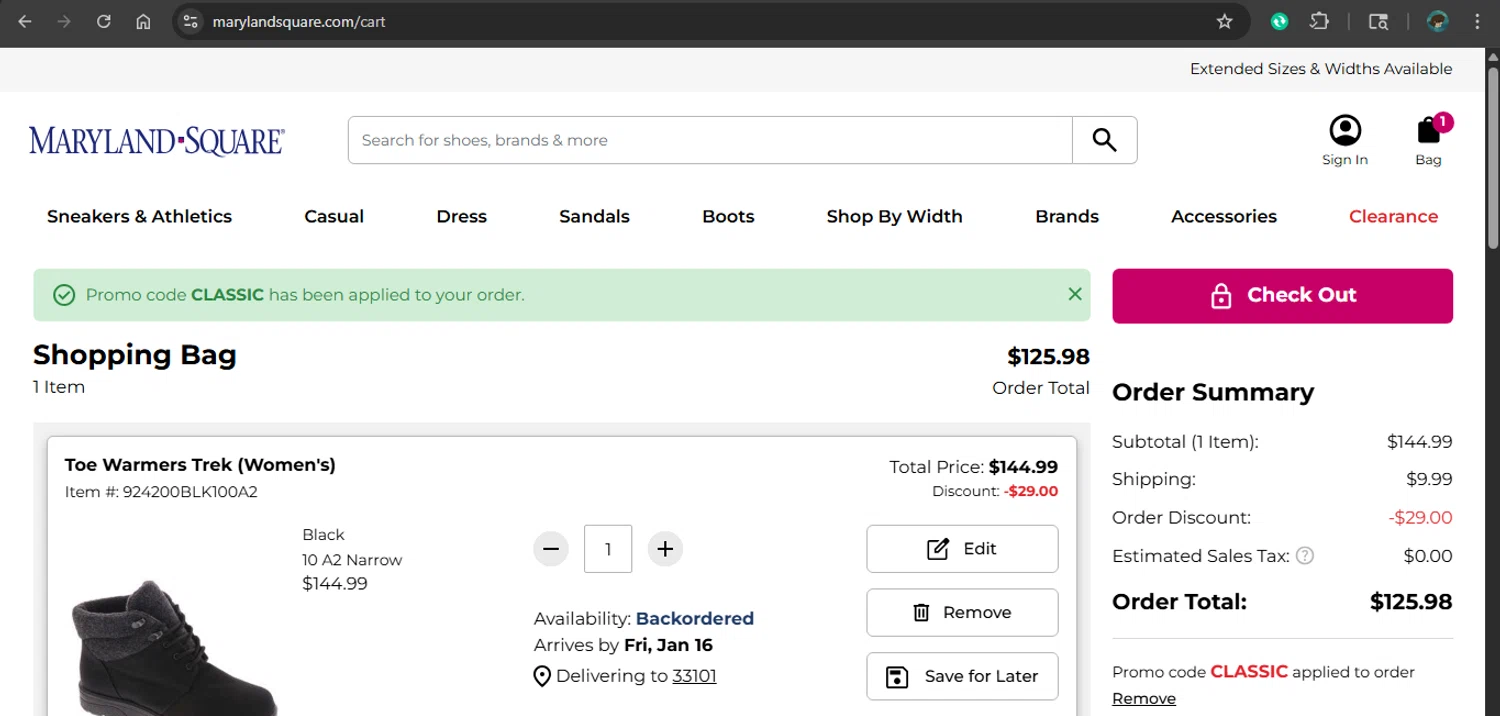Click the Shipping $9.99 value
This screenshot has width=1500, height=716.
(1429, 479)
